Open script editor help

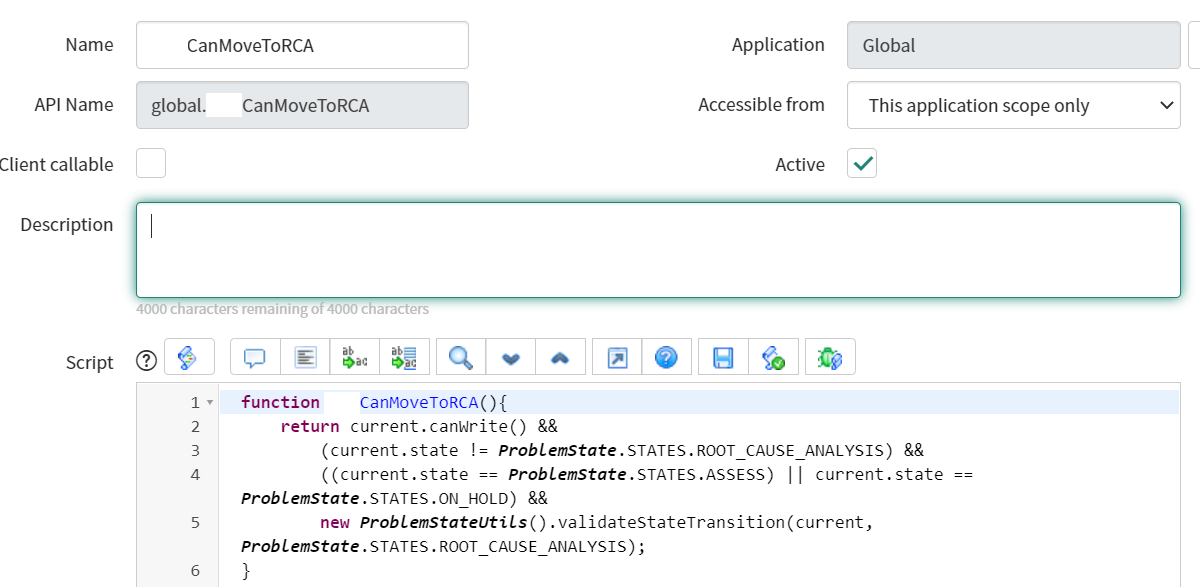click(667, 356)
